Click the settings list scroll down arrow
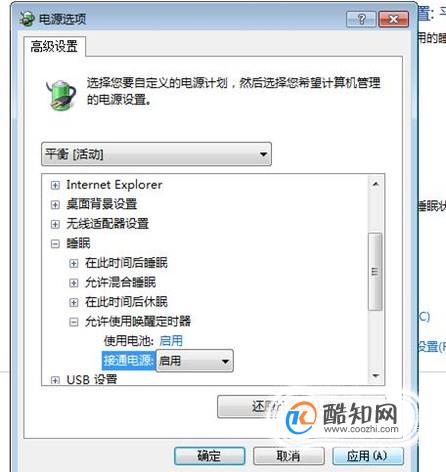 click(x=376, y=376)
